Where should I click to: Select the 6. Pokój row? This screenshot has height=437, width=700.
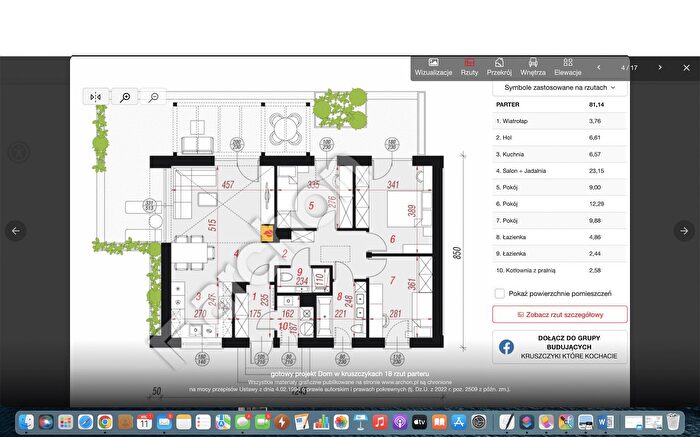tap(560, 204)
